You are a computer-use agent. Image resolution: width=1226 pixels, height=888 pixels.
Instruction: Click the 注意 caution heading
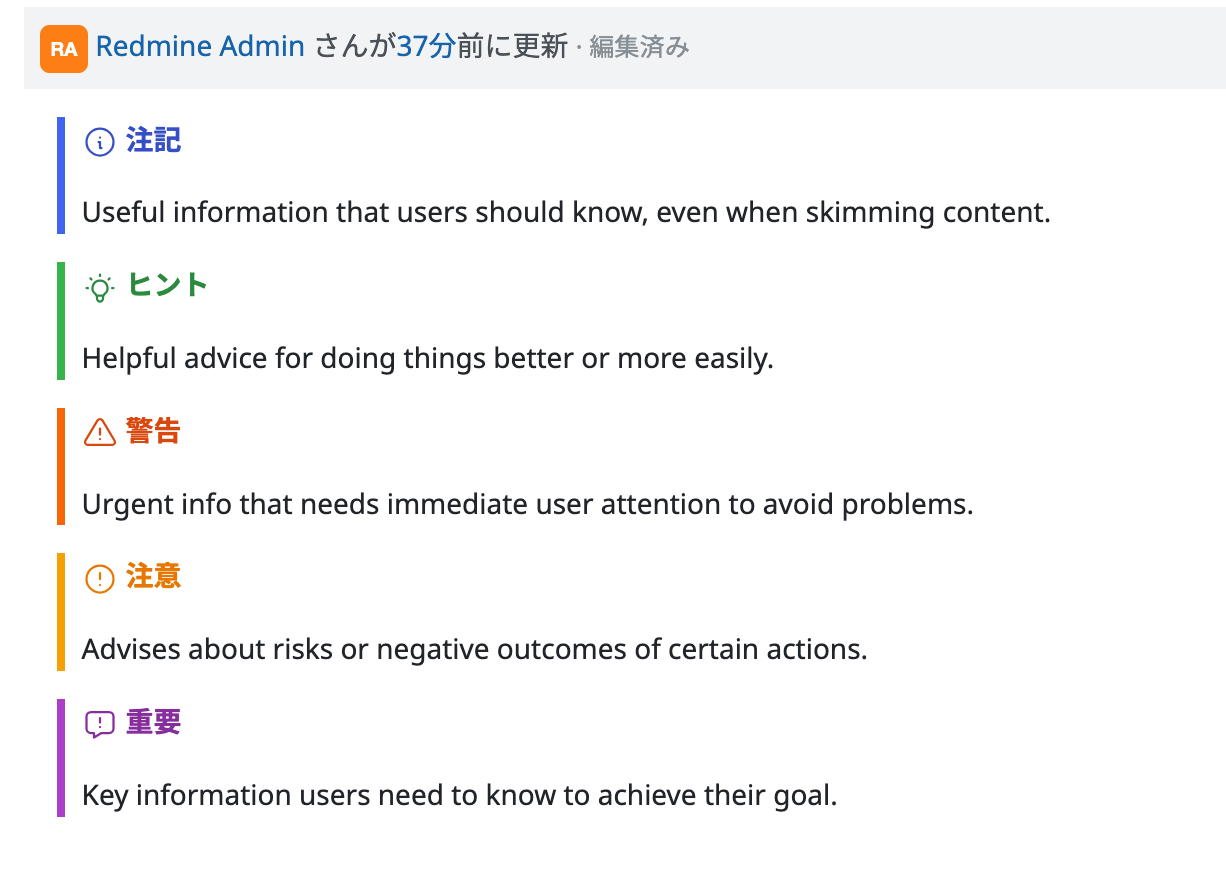coord(153,577)
